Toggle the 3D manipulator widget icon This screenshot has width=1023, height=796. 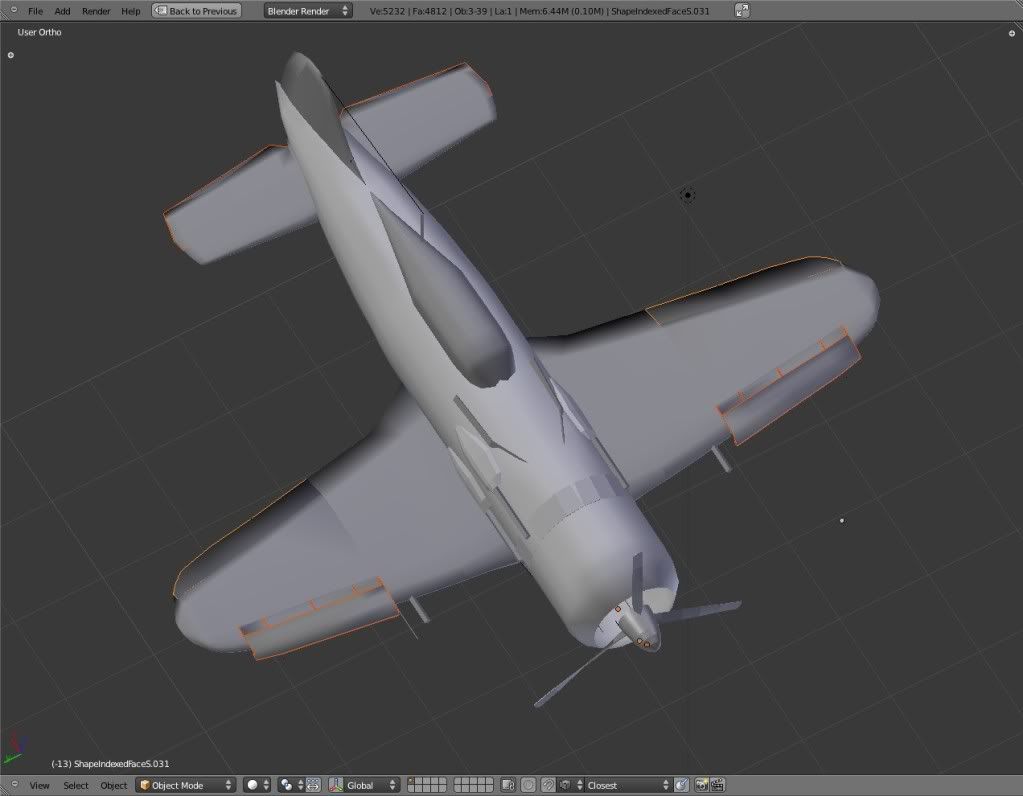(335, 785)
